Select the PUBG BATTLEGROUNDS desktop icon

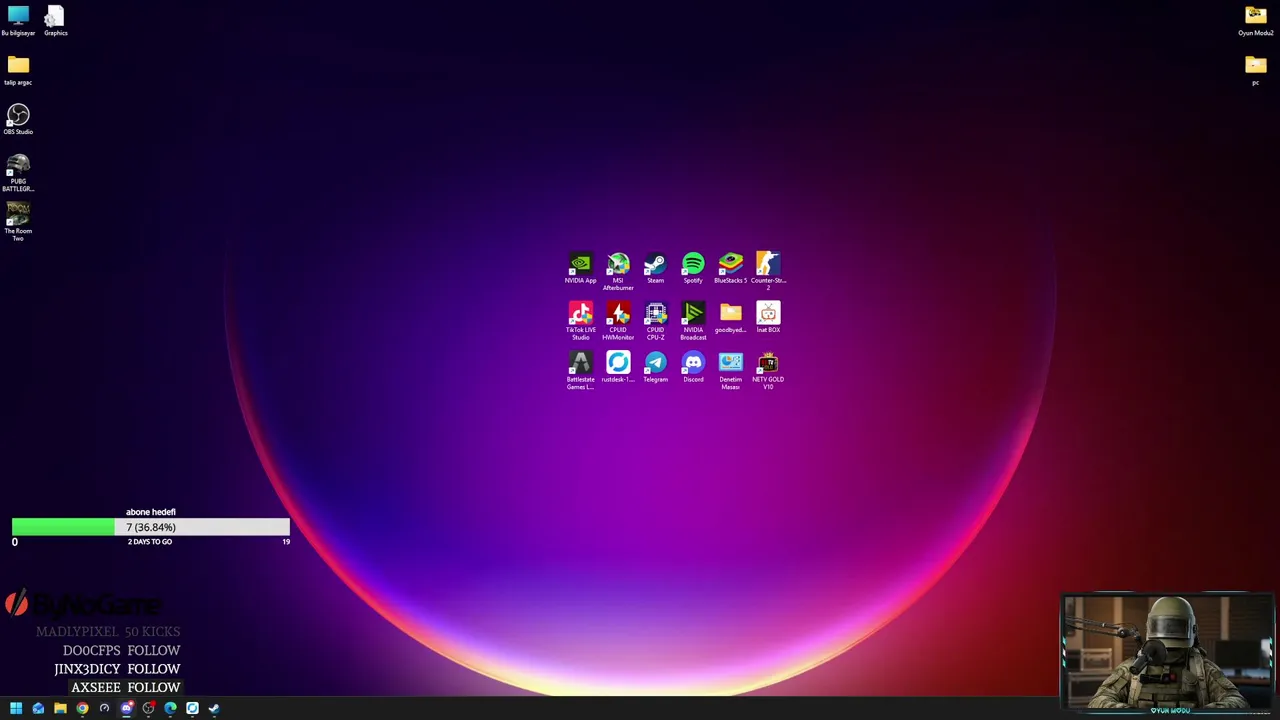pos(18,173)
